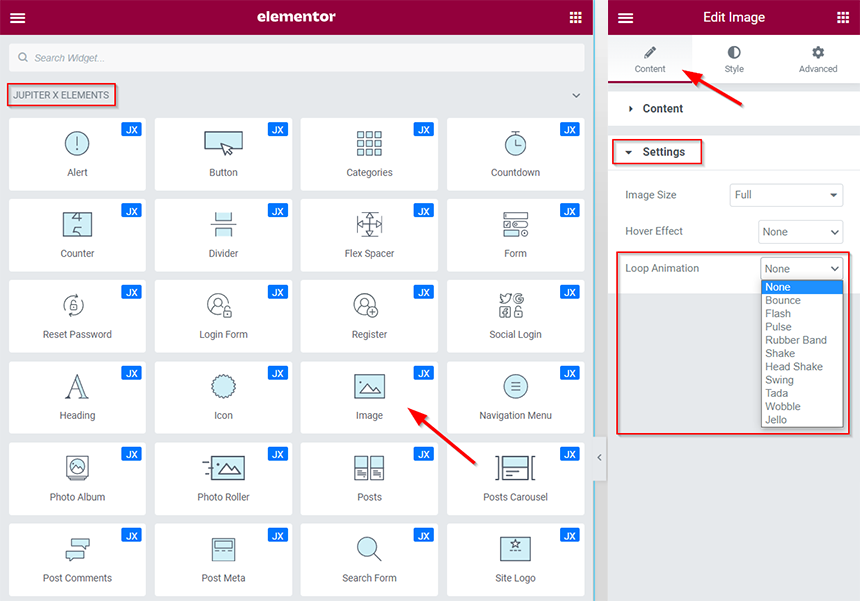Switch to the Content tab
The image size is (860, 601).
[650, 59]
